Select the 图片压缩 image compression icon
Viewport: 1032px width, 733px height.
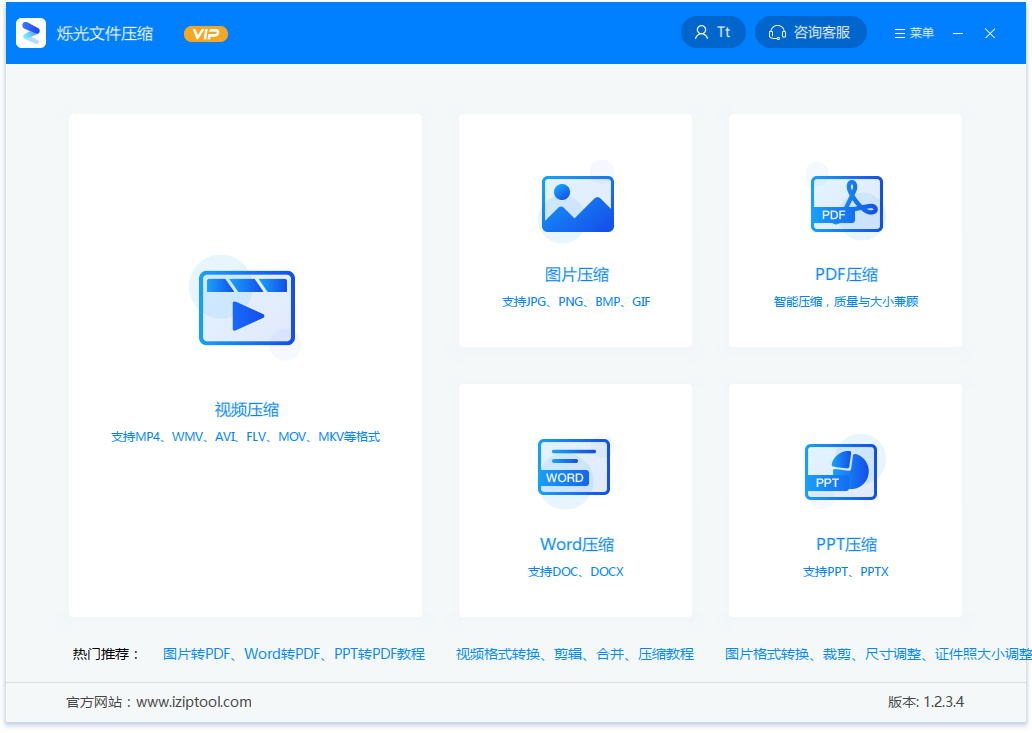(576, 204)
